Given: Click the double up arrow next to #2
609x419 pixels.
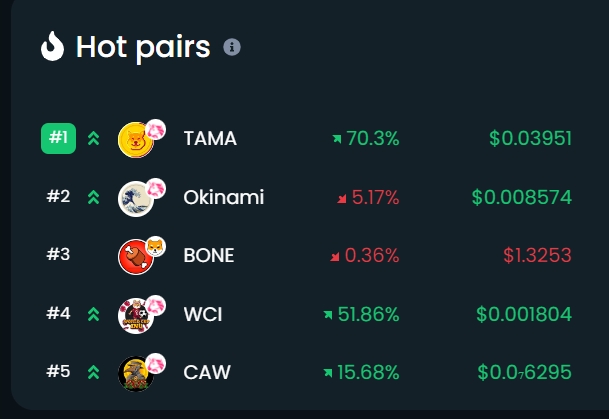Looking at the screenshot, I should point(94,197).
